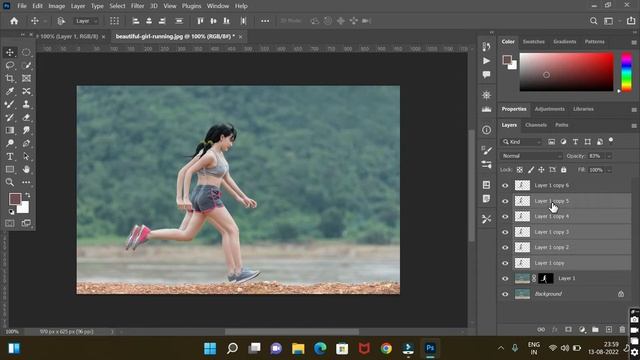Click the foreground color swatch in toolbar

coord(15,199)
